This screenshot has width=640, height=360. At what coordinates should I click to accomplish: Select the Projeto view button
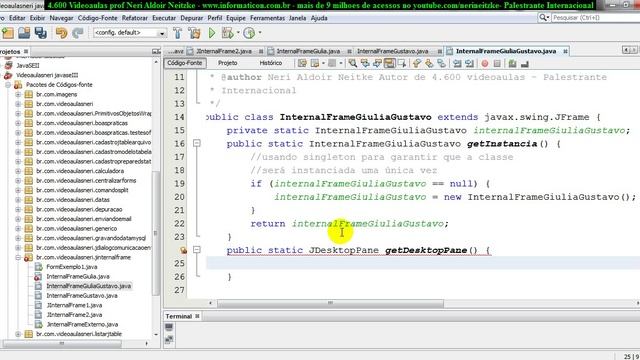pos(228,63)
